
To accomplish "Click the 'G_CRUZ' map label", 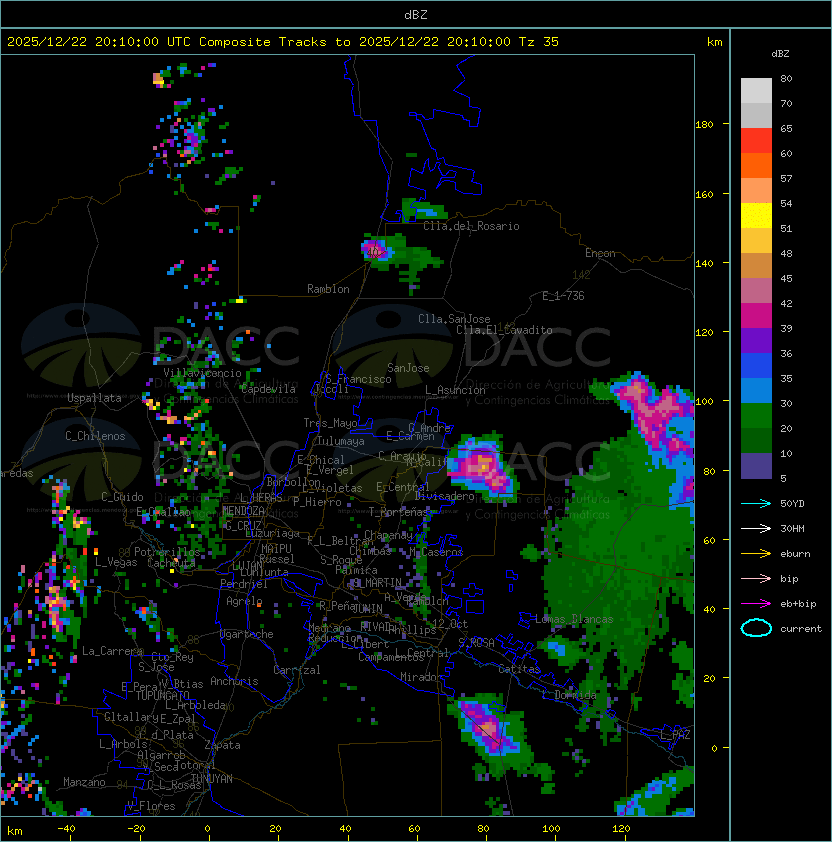I will coord(243,525).
